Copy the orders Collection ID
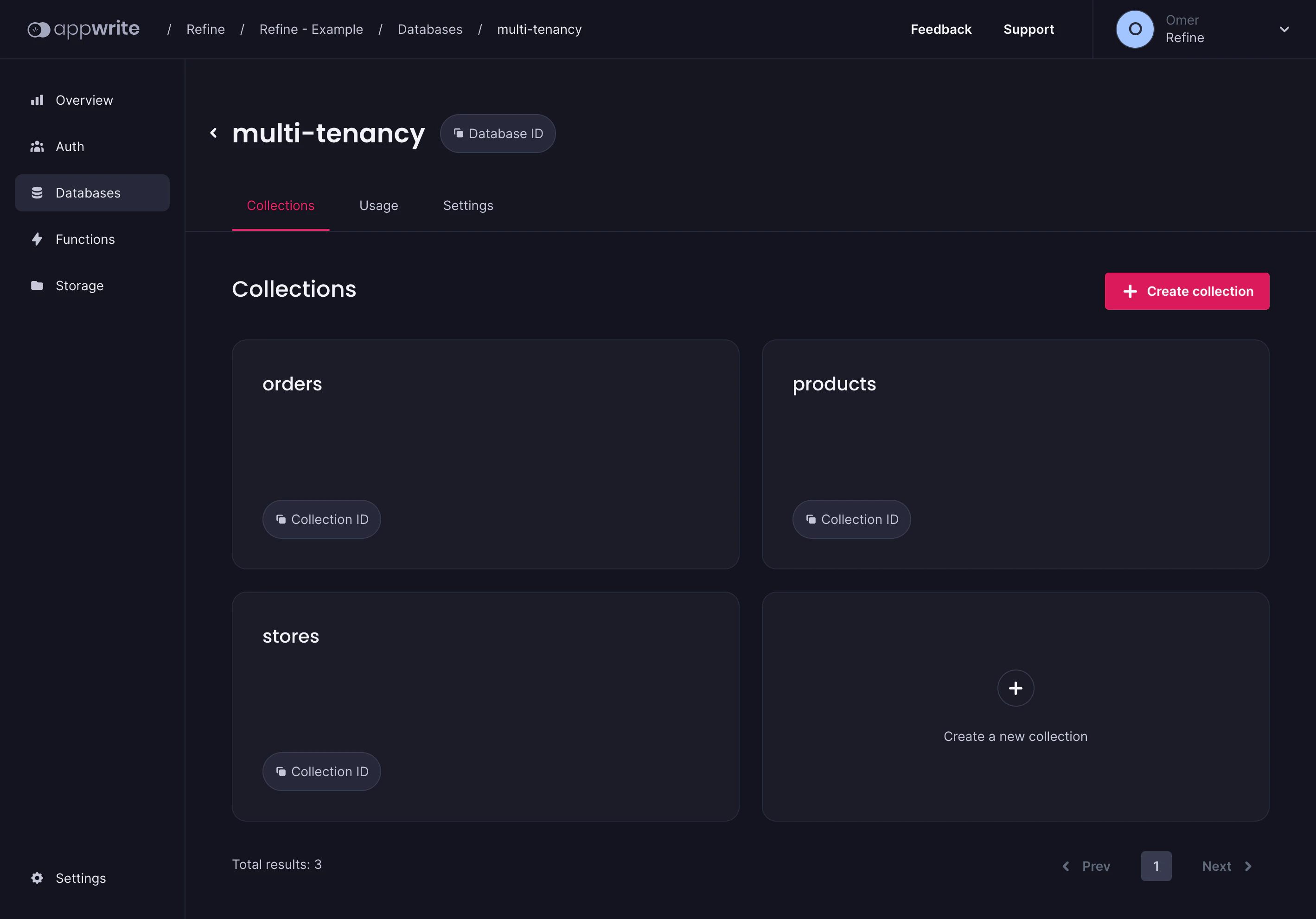 tap(321, 519)
